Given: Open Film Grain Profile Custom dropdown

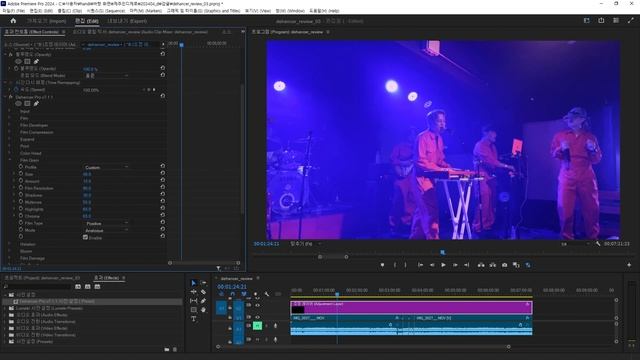Looking at the screenshot, I should [106, 167].
